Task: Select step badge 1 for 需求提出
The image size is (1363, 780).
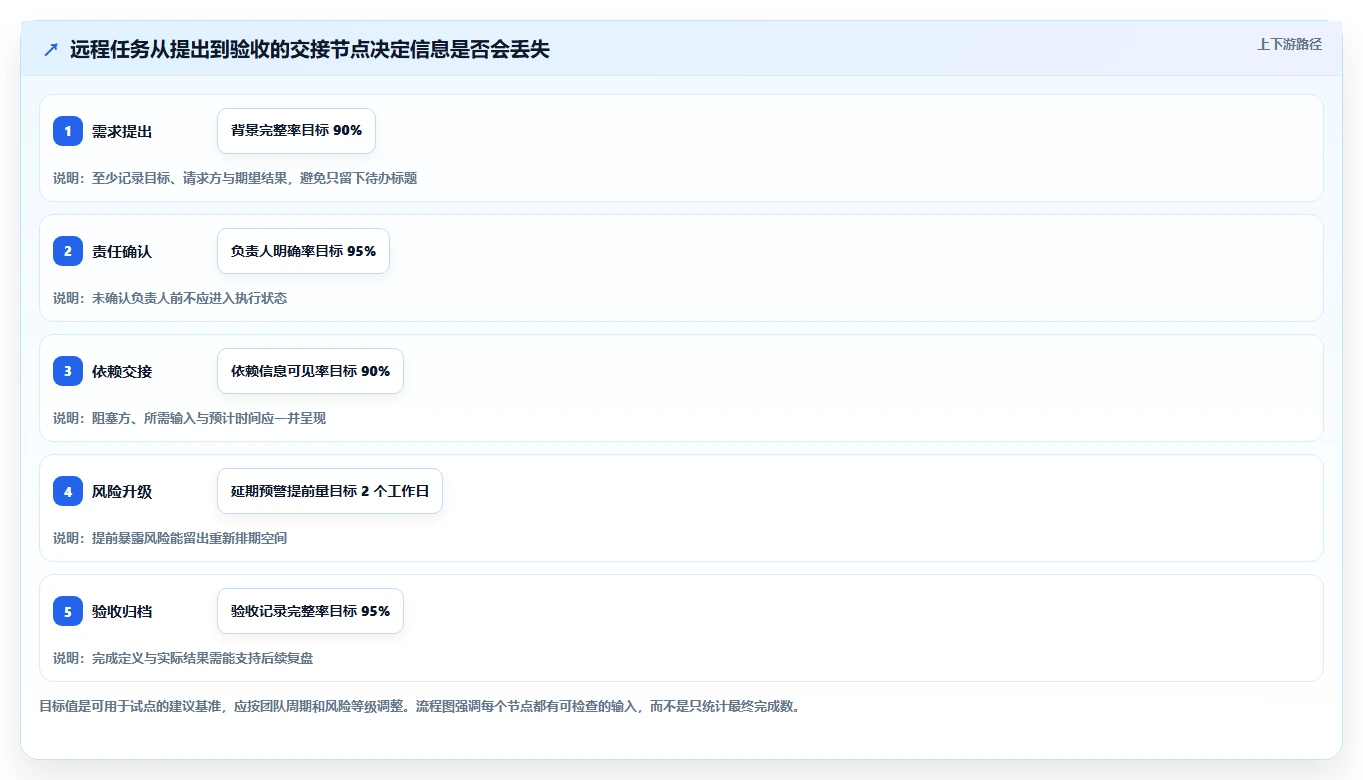Action: point(68,131)
